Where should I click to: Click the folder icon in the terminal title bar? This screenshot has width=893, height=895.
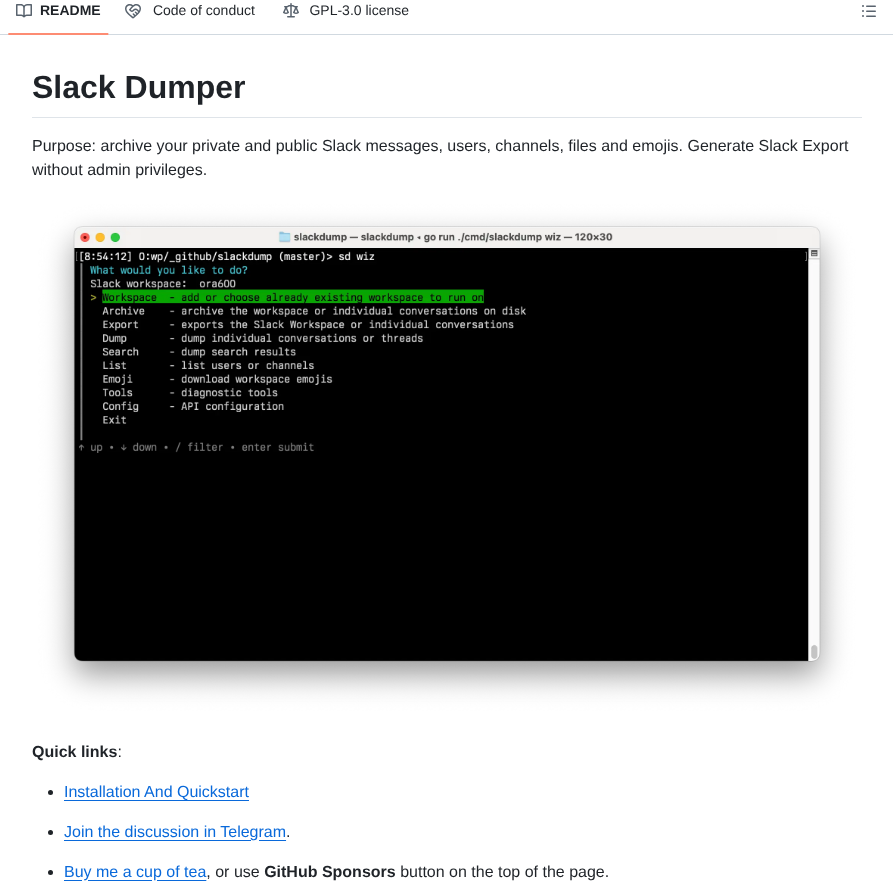(283, 237)
